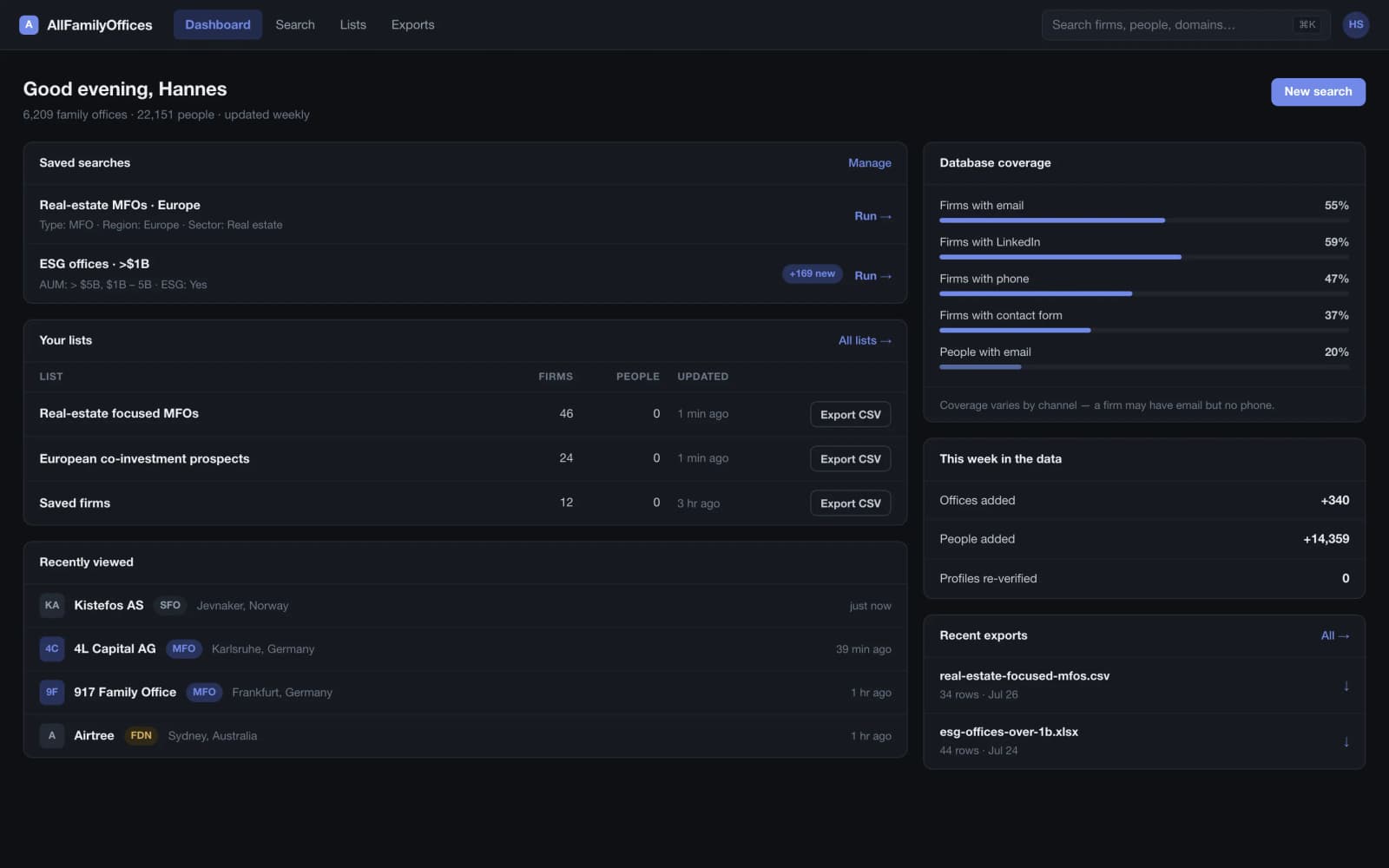Open the HS user avatar menu
1389x868 pixels.
point(1355,24)
